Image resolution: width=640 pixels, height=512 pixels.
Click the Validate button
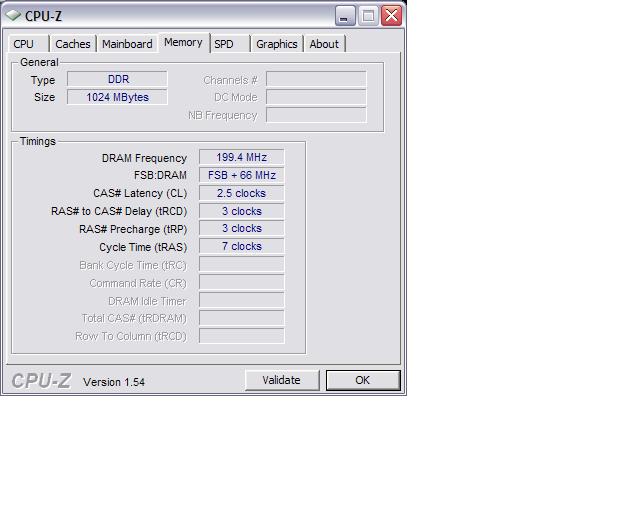282,380
